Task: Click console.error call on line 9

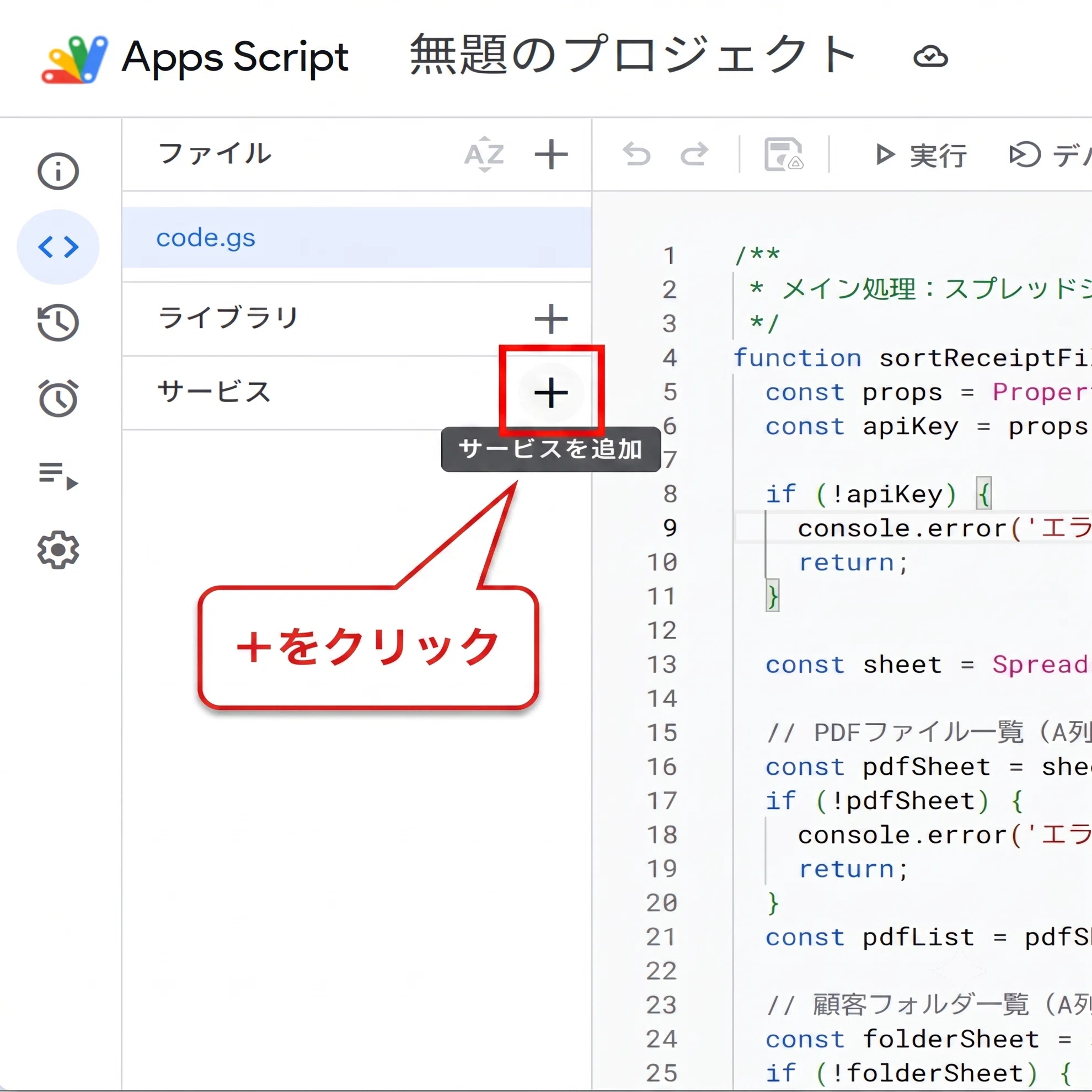Action: pyautogui.click(x=945, y=529)
